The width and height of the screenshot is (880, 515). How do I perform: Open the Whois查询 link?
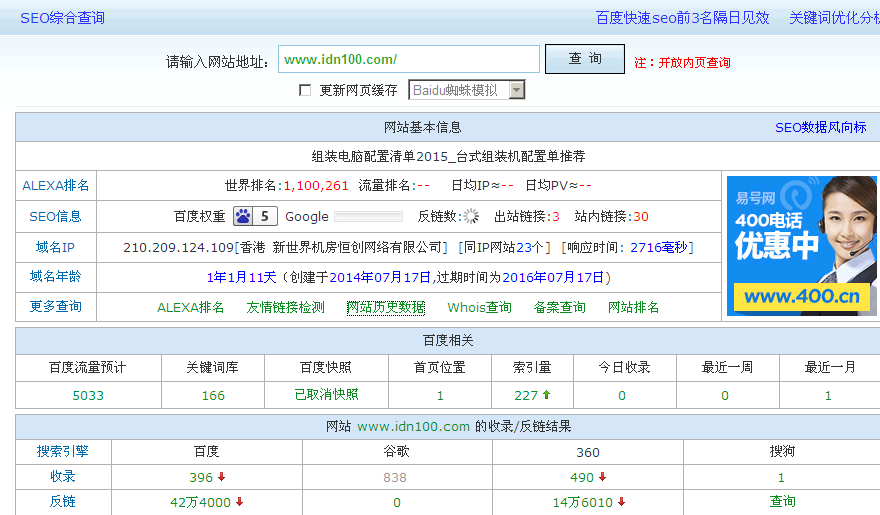[479, 307]
